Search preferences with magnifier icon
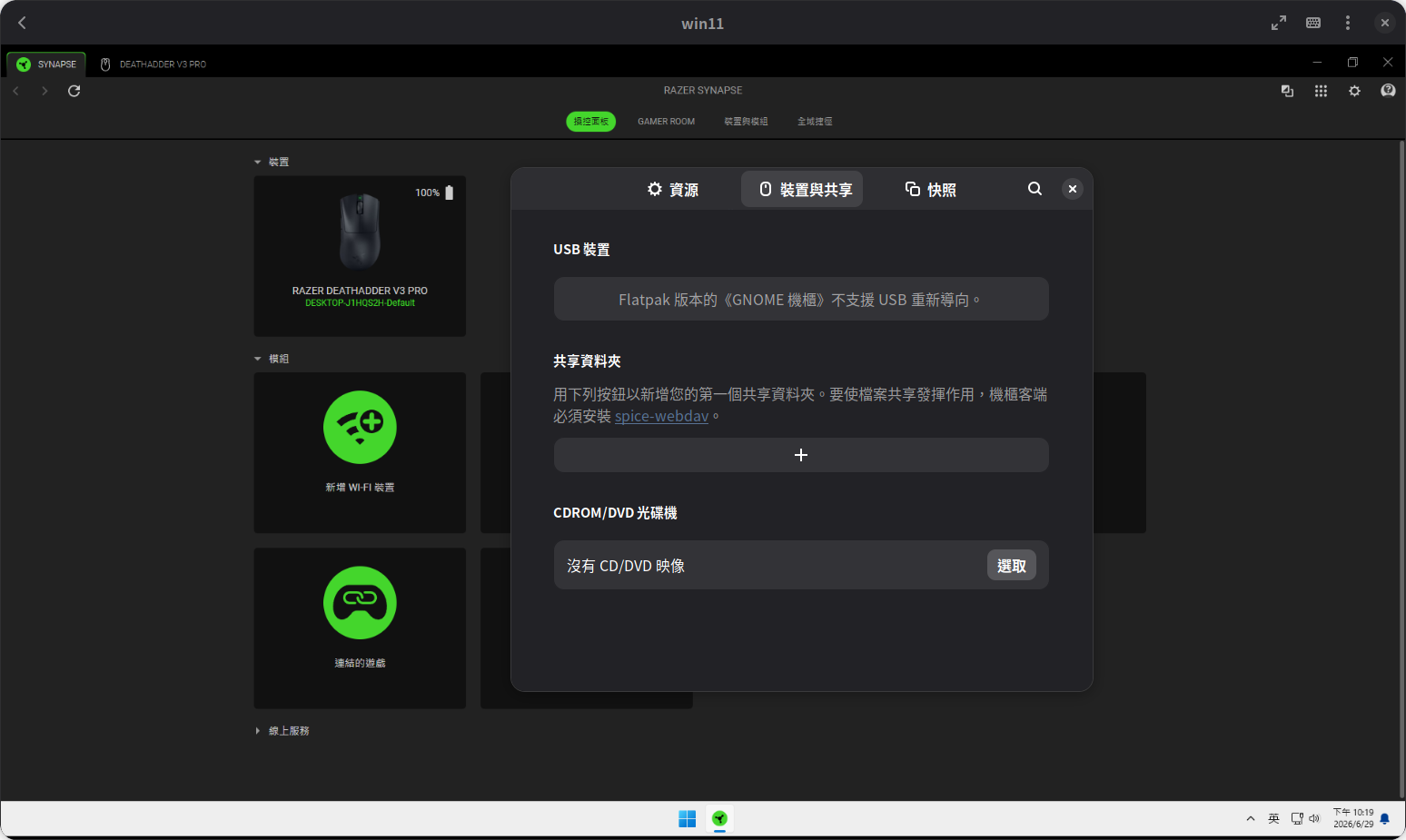The width and height of the screenshot is (1406, 840). (x=1035, y=189)
